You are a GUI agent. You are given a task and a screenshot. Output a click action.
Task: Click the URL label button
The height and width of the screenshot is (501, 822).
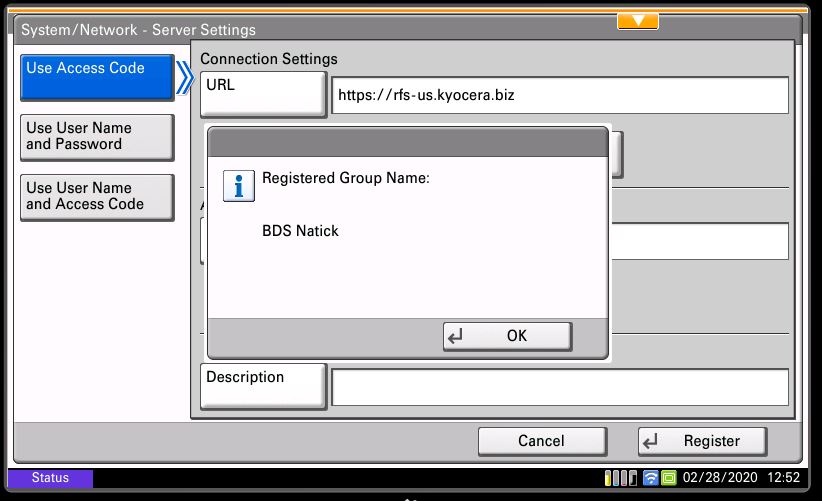(x=263, y=94)
